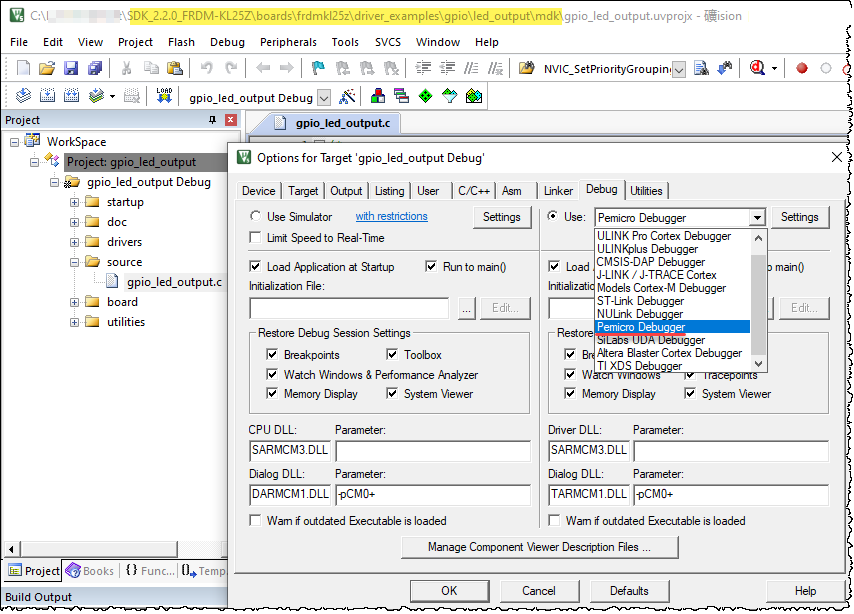
Task: Open Manage Run-Time Environment green diamond
Action: point(425,96)
